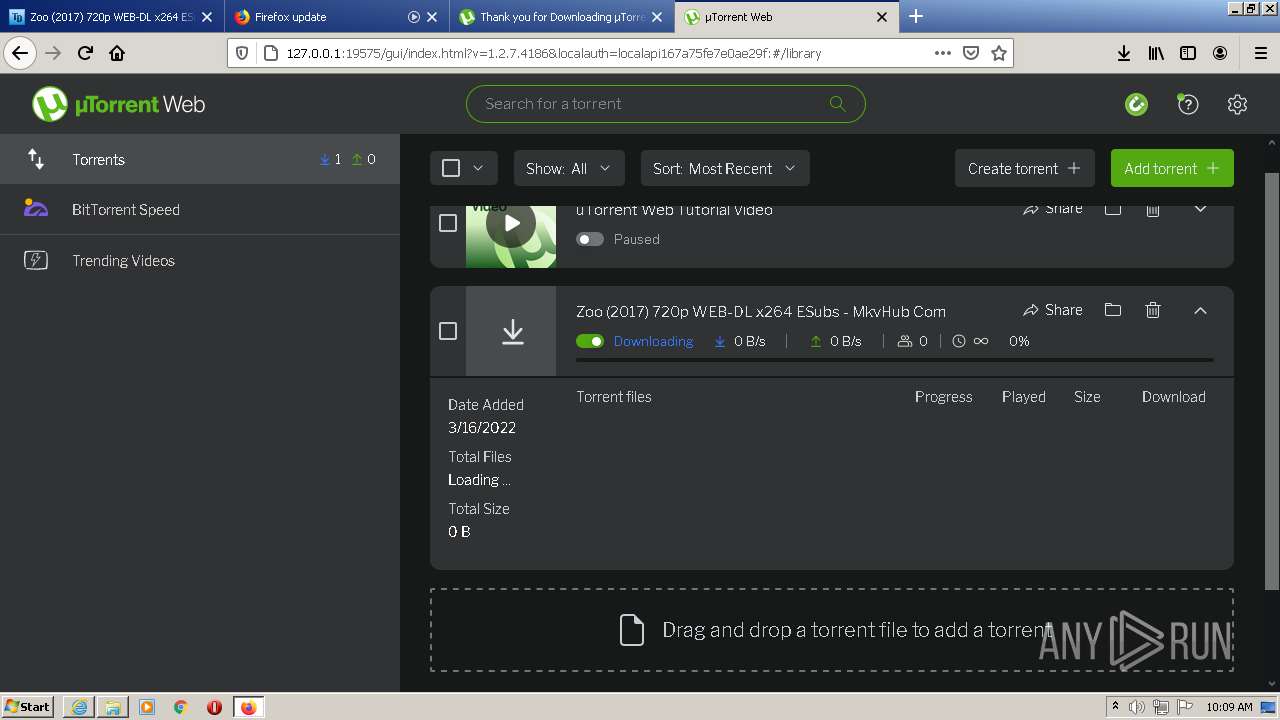Reload the current page
The width and height of the screenshot is (1280, 720).
[x=85, y=53]
